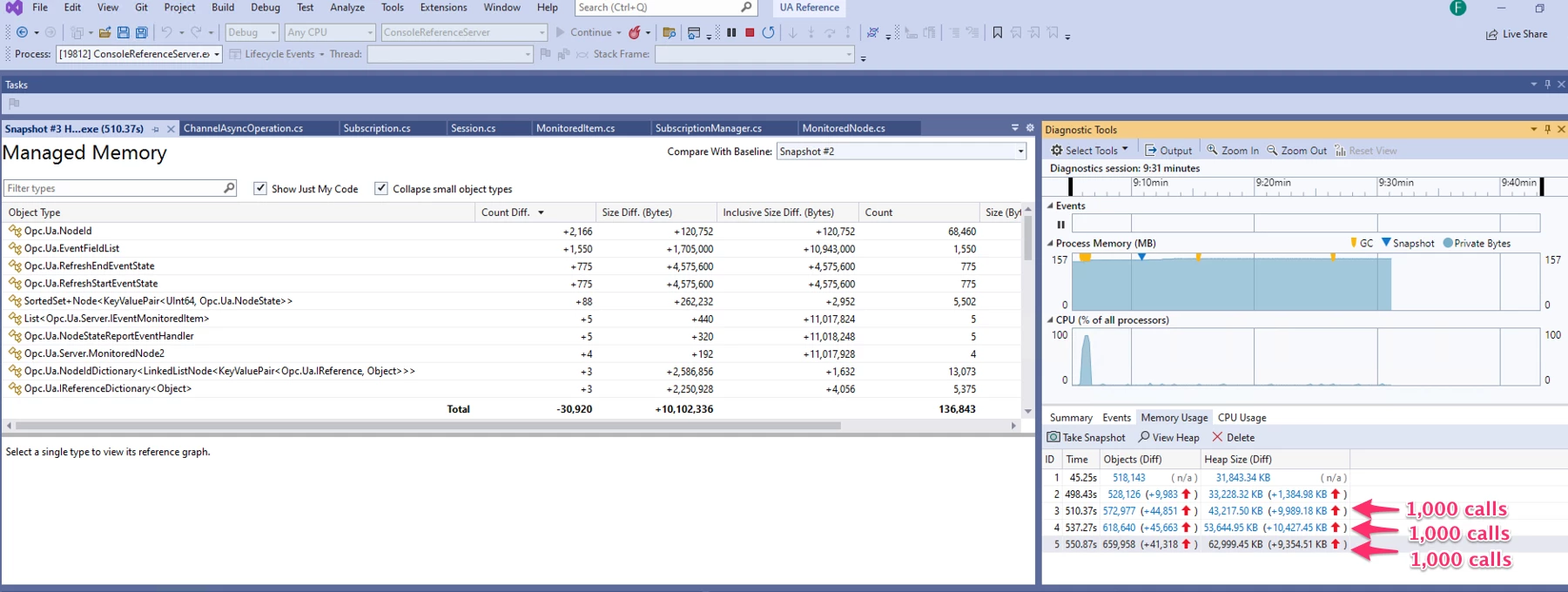The image size is (1568, 592).
Task: Open the Analyze menu
Action: point(347,8)
